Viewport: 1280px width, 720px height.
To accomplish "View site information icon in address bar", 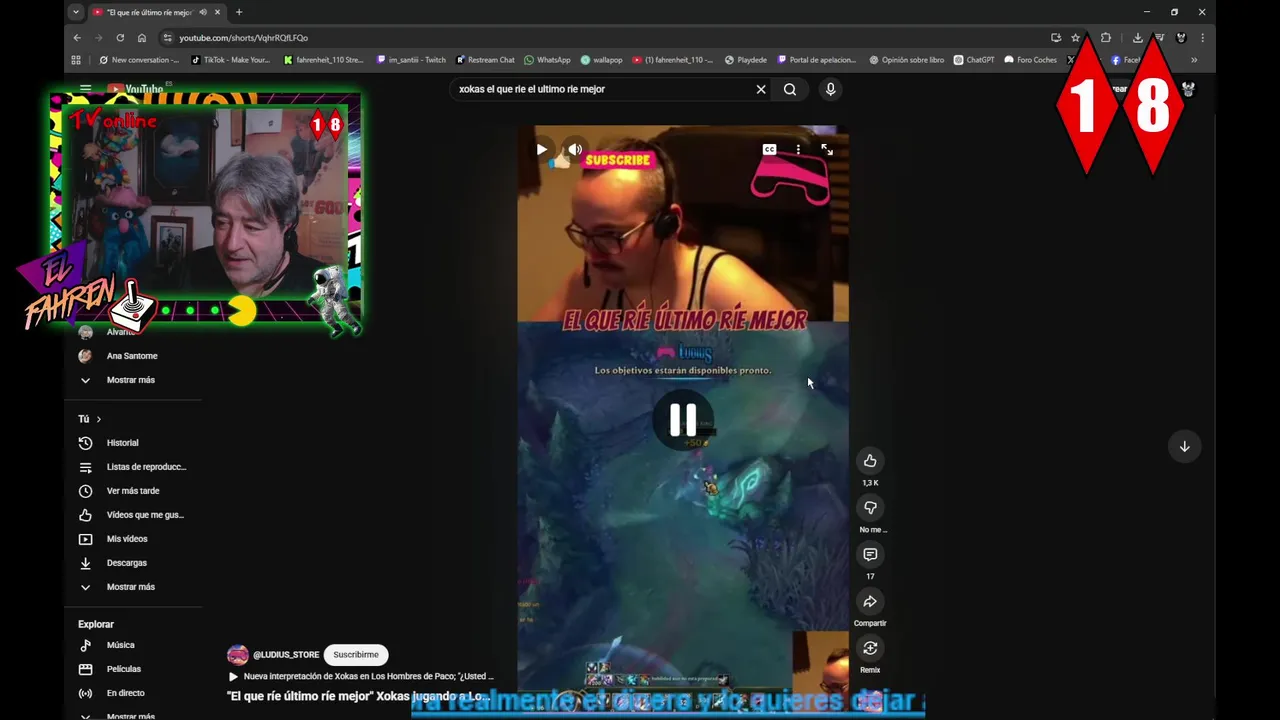I will point(167,38).
